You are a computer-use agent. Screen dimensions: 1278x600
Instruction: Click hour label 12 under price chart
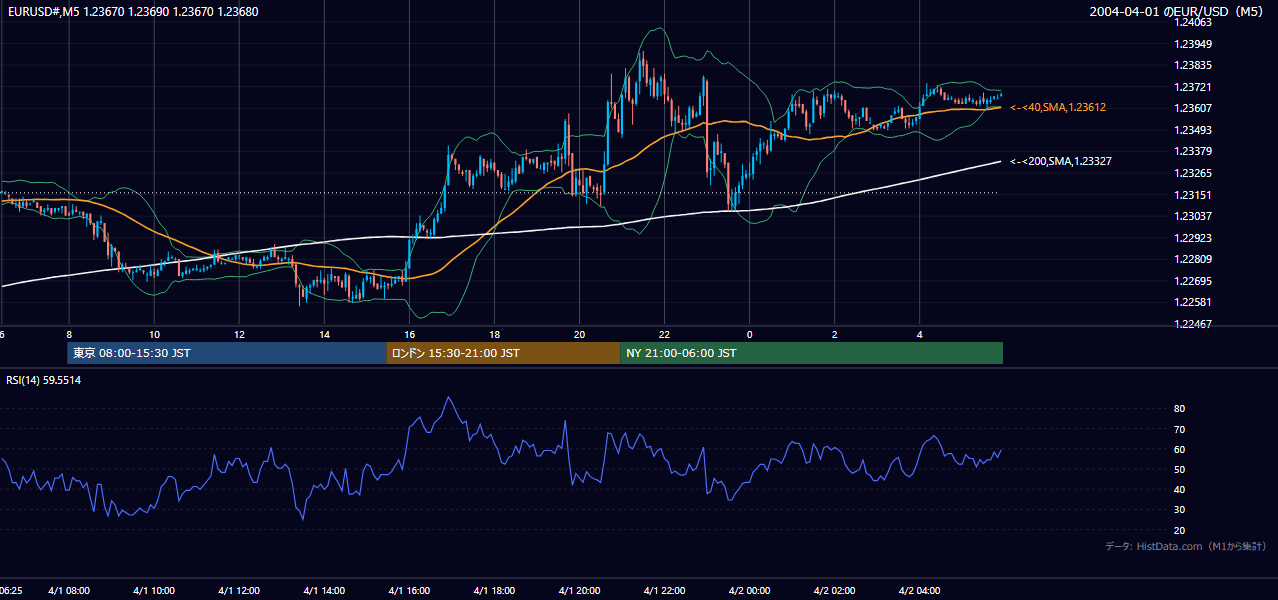coord(239,334)
